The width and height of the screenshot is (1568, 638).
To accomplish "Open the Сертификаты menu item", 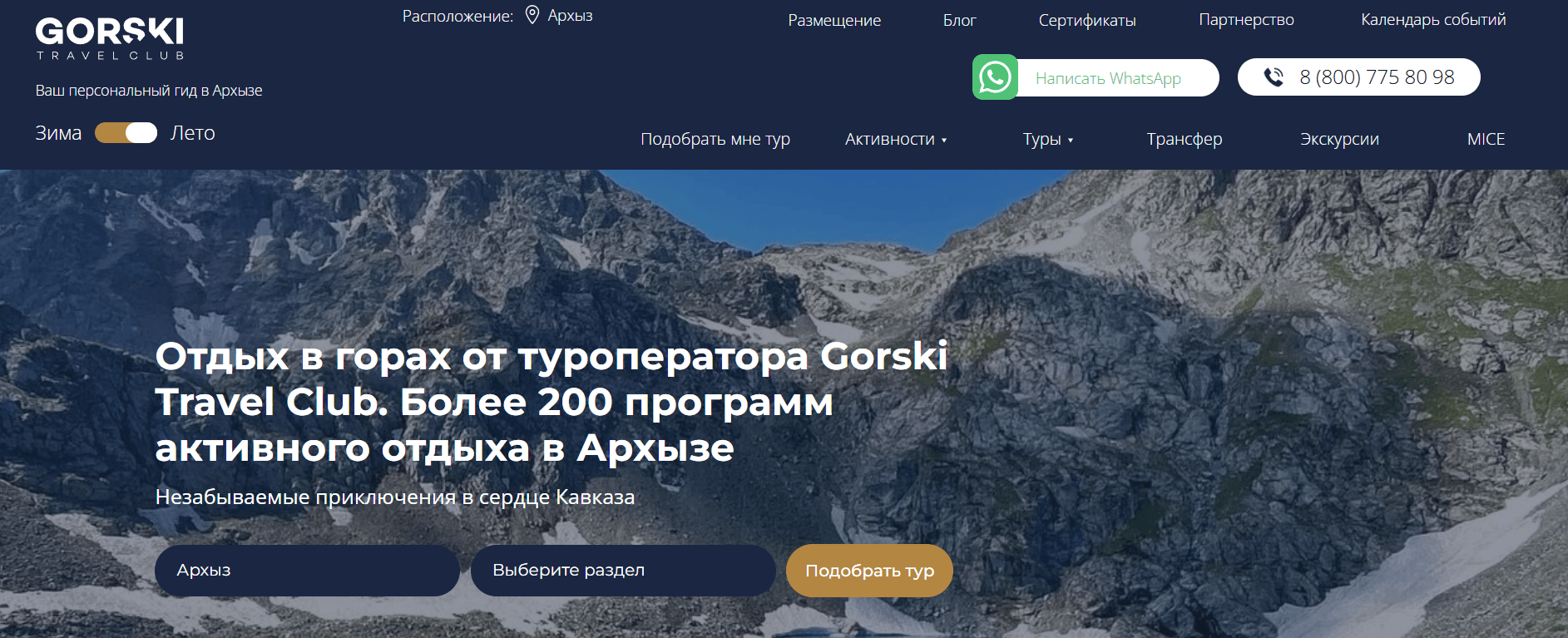I will pyautogui.click(x=1087, y=20).
